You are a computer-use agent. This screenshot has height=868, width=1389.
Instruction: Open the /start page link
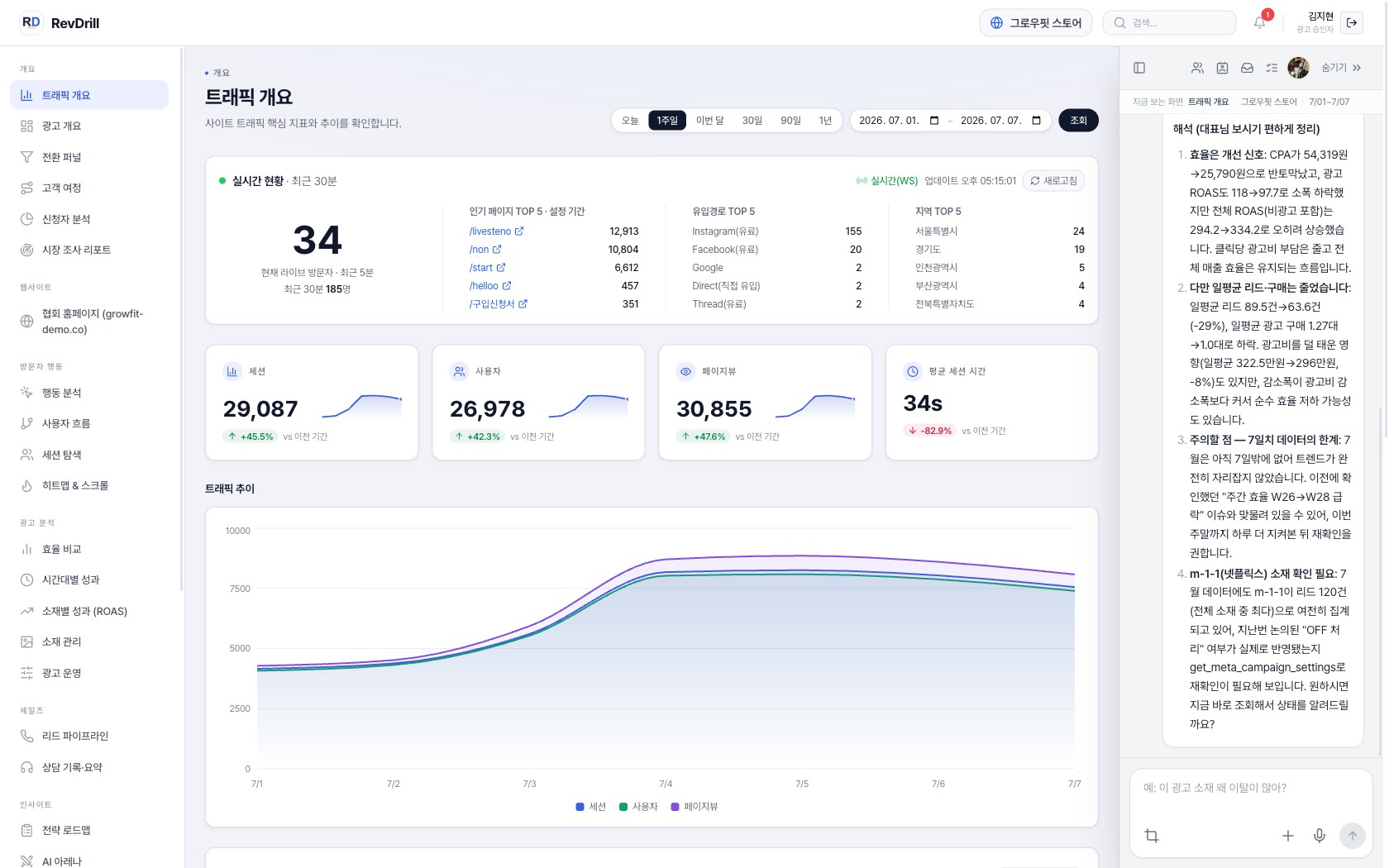tap(487, 268)
